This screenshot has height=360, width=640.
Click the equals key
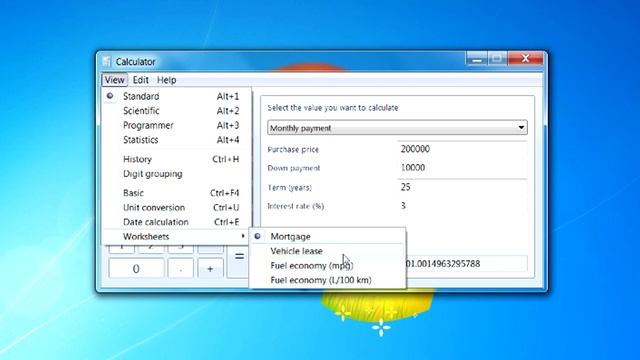(238, 257)
